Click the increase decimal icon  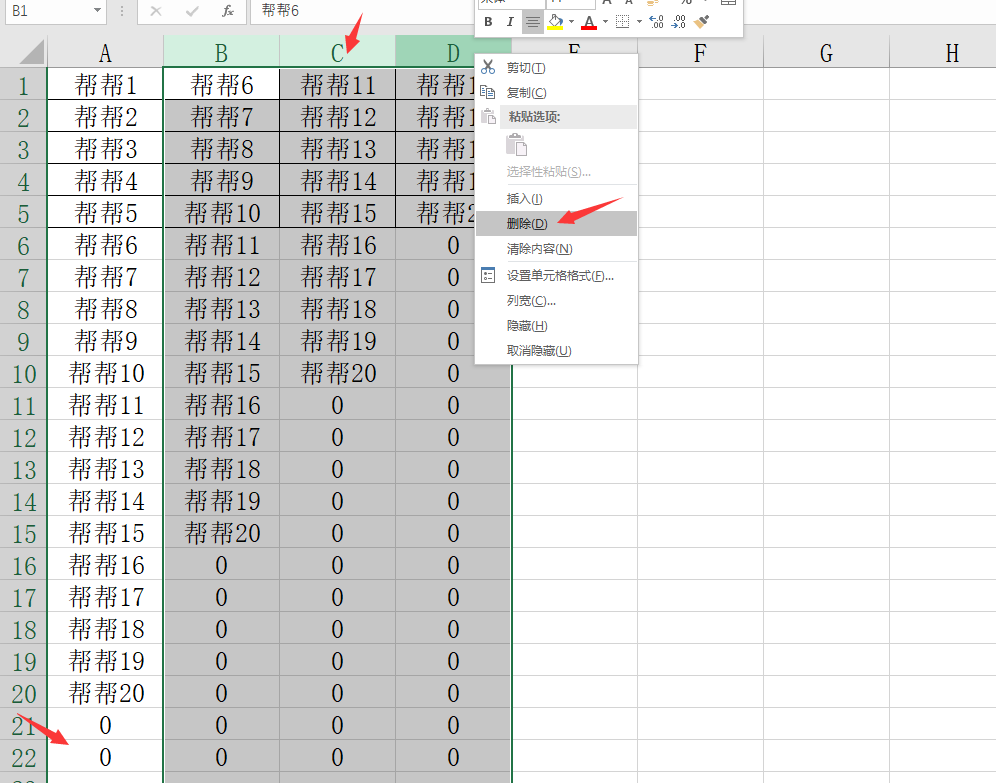pyautogui.click(x=656, y=22)
